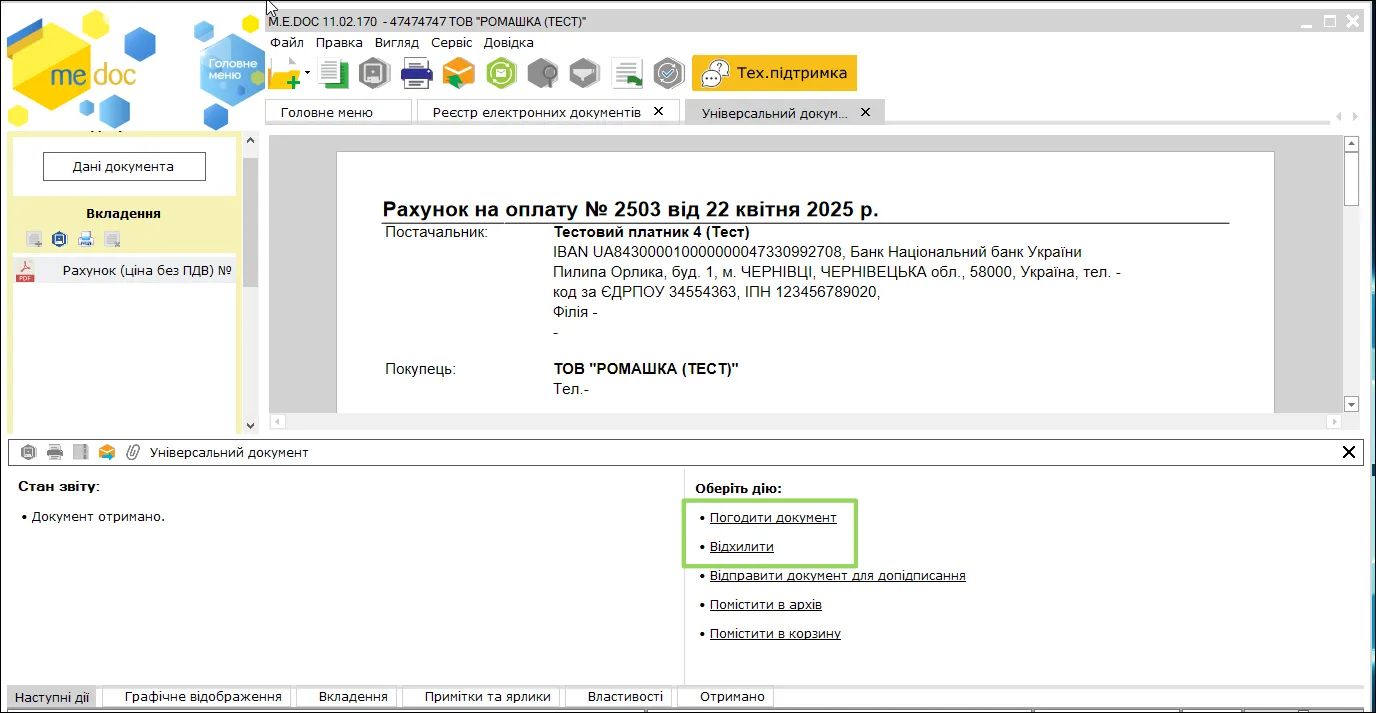The height and width of the screenshot is (713, 1376).
Task: Click supplier name Тестовий платник 4 (Тест)
Action: click(x=652, y=232)
